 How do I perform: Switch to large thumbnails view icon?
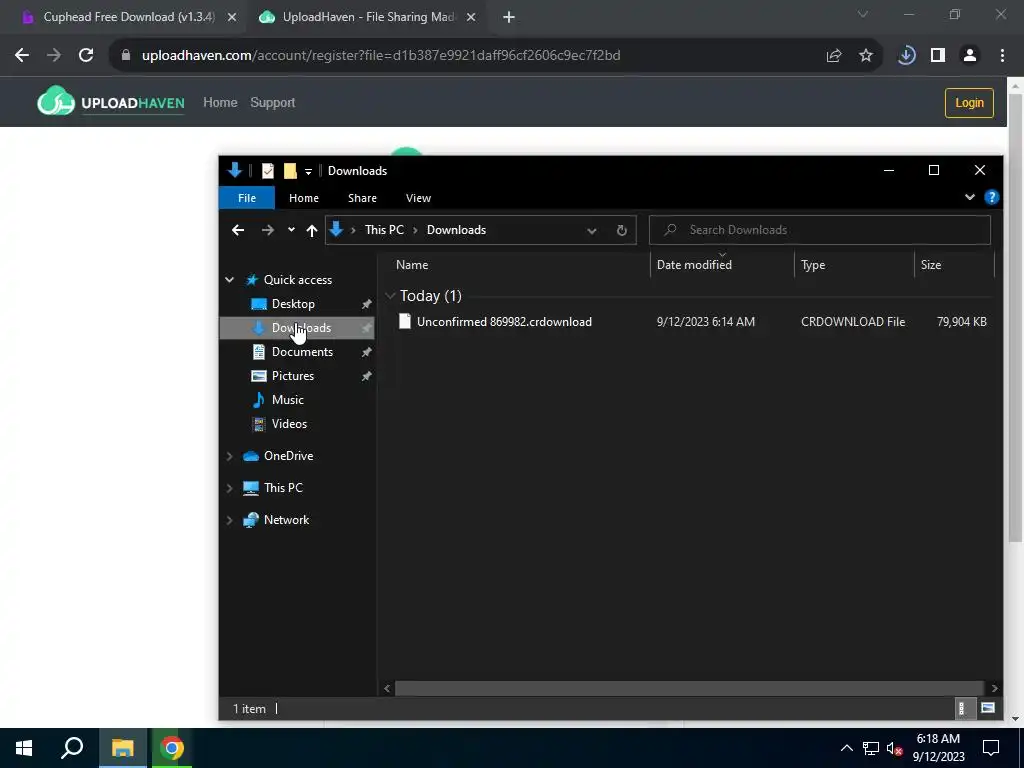pos(987,708)
